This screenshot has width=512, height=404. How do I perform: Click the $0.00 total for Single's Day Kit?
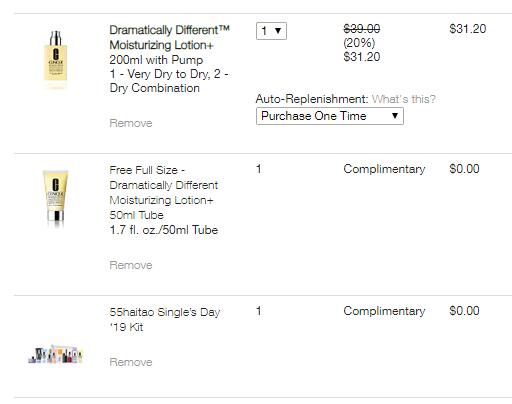[464, 311]
